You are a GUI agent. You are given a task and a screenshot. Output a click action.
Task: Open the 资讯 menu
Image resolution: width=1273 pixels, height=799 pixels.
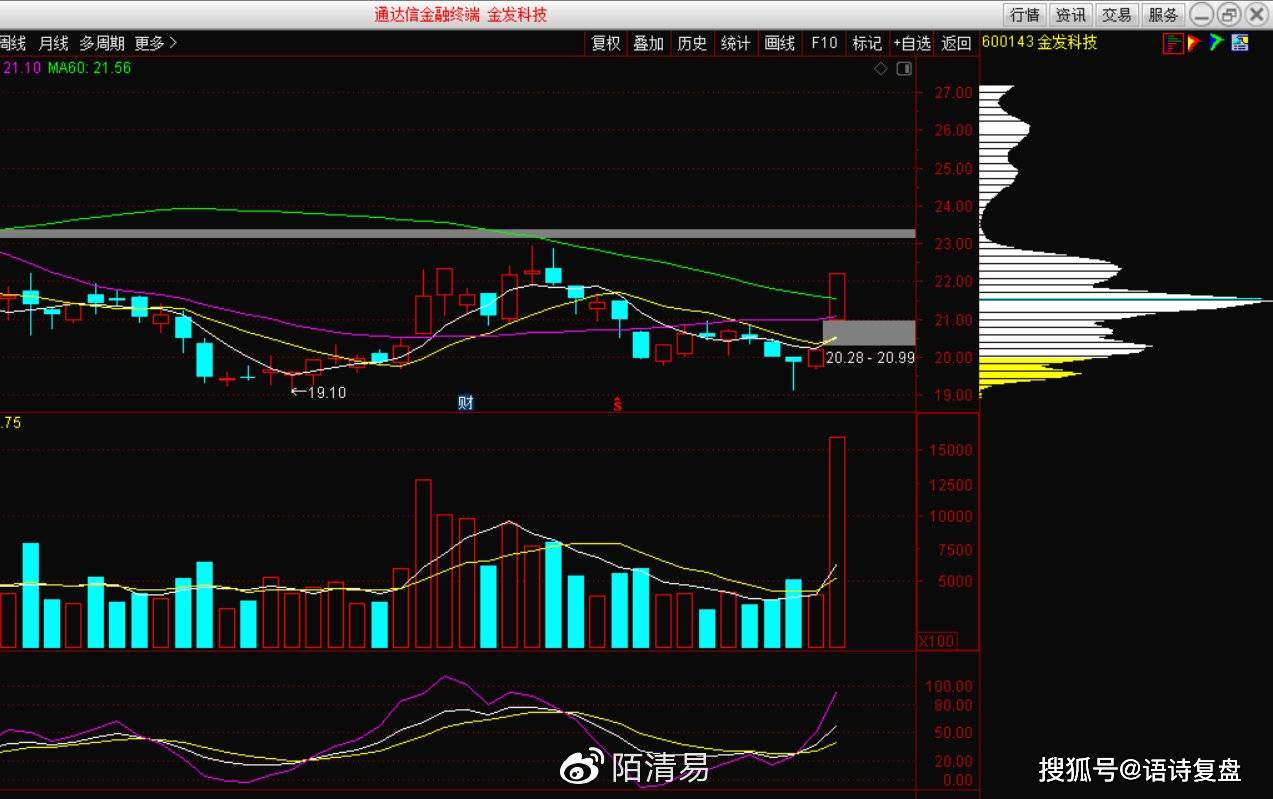click(1071, 15)
